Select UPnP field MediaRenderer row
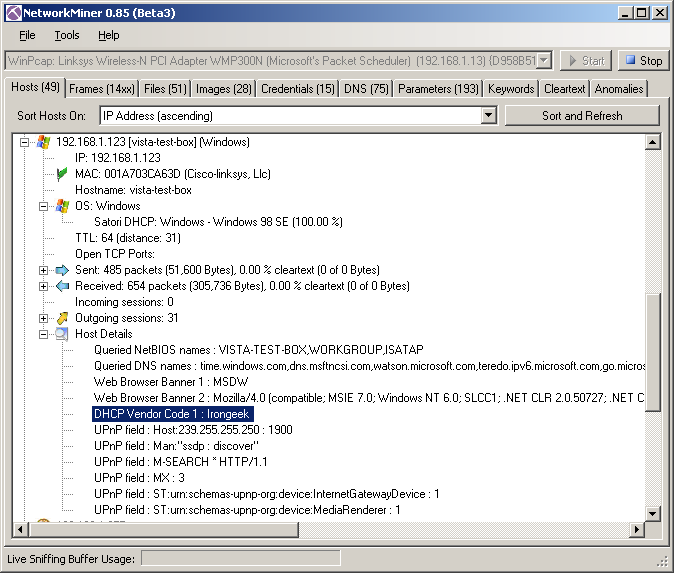 [247, 510]
